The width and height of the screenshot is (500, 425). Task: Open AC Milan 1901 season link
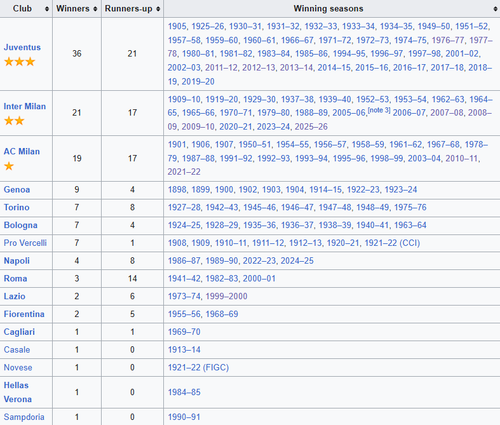point(177,144)
